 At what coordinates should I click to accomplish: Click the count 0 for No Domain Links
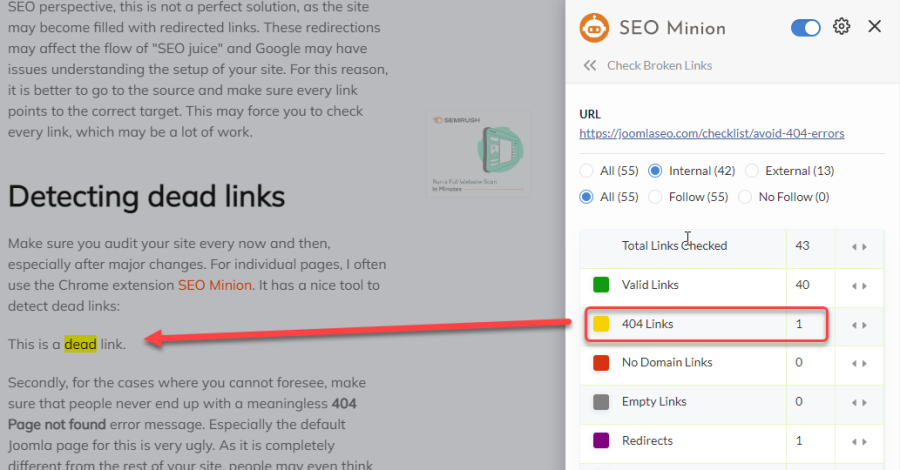click(x=798, y=363)
